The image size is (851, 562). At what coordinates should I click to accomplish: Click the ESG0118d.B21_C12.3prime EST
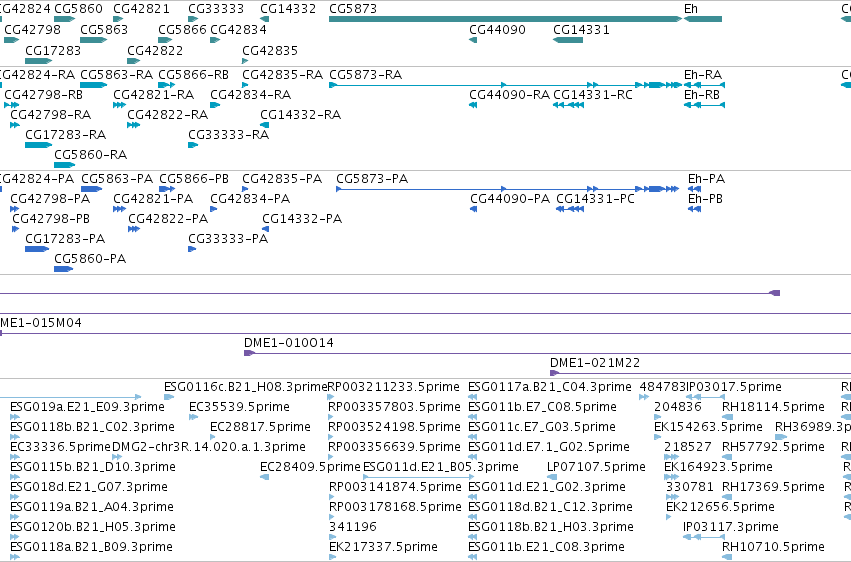click(550, 507)
